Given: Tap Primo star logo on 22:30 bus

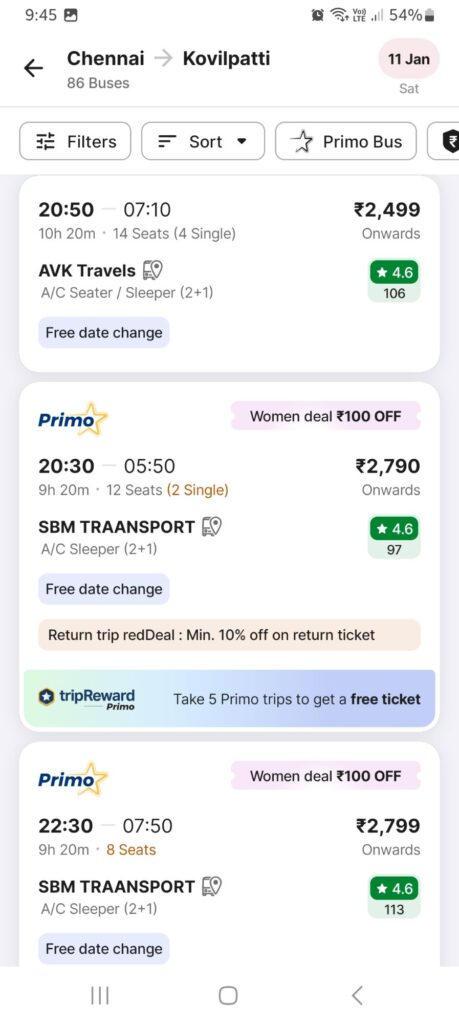Looking at the screenshot, I should 73,778.
